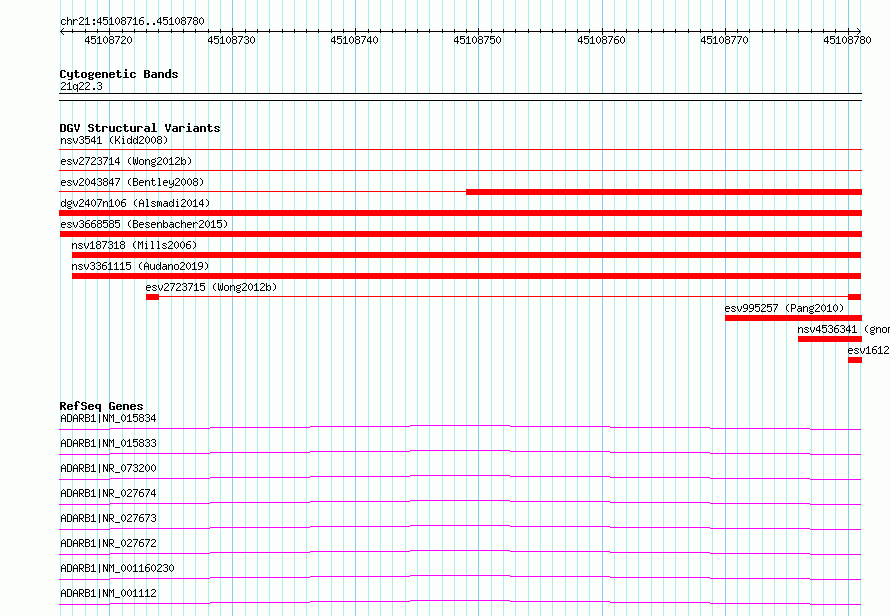Open transcript ADARB1|NM_001112
Viewport: 890px width, 616px height.
pyautogui.click(x=108, y=593)
